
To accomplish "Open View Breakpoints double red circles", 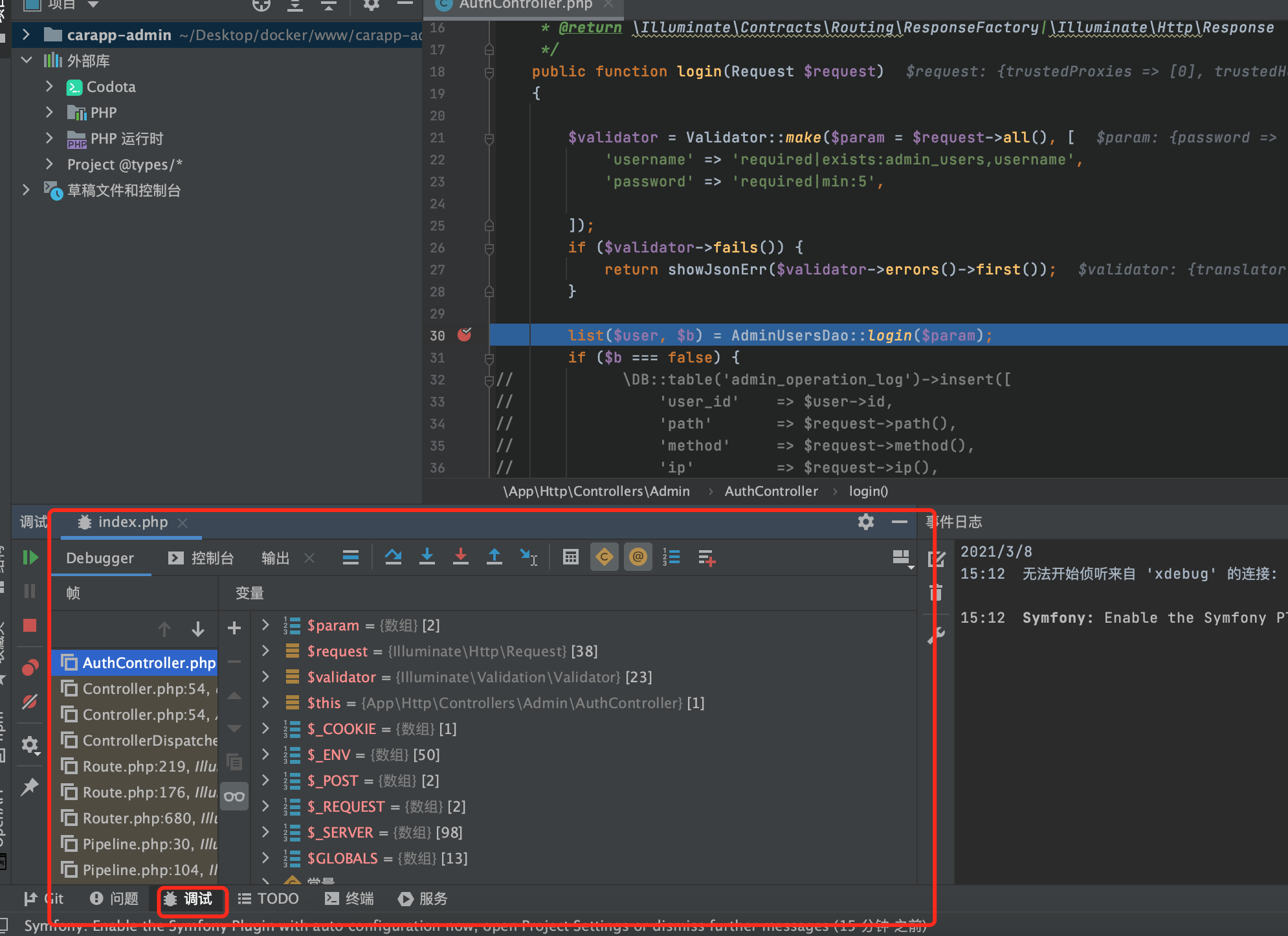I will point(30,667).
